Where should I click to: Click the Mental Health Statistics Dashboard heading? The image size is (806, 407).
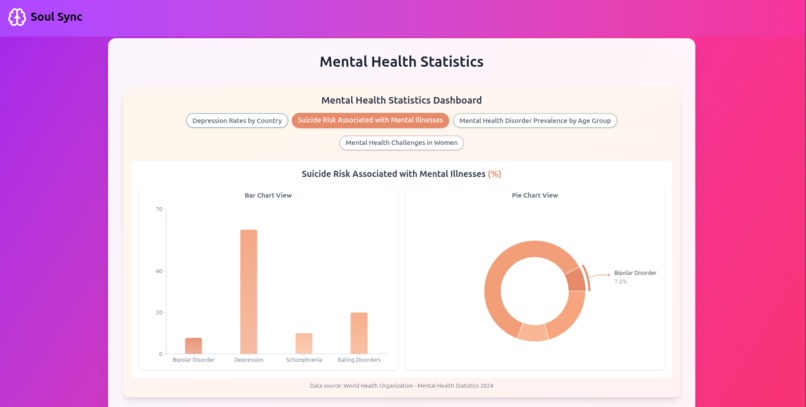pyautogui.click(x=401, y=100)
